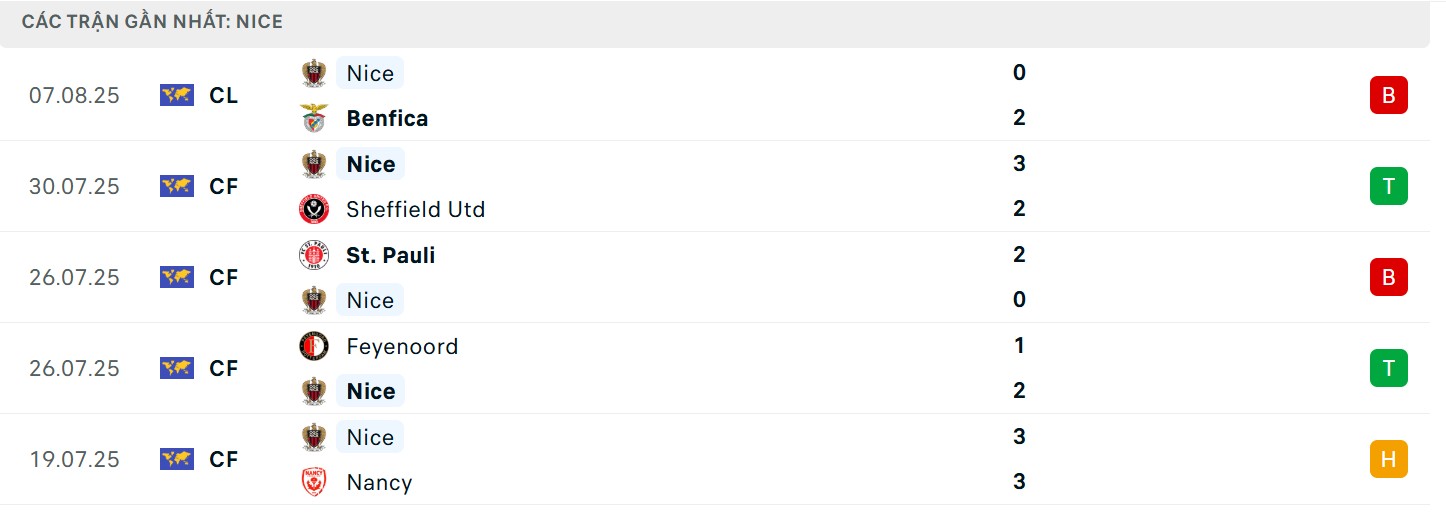
Task: Click red B result badge for Benfica match
Action: 1388,96
